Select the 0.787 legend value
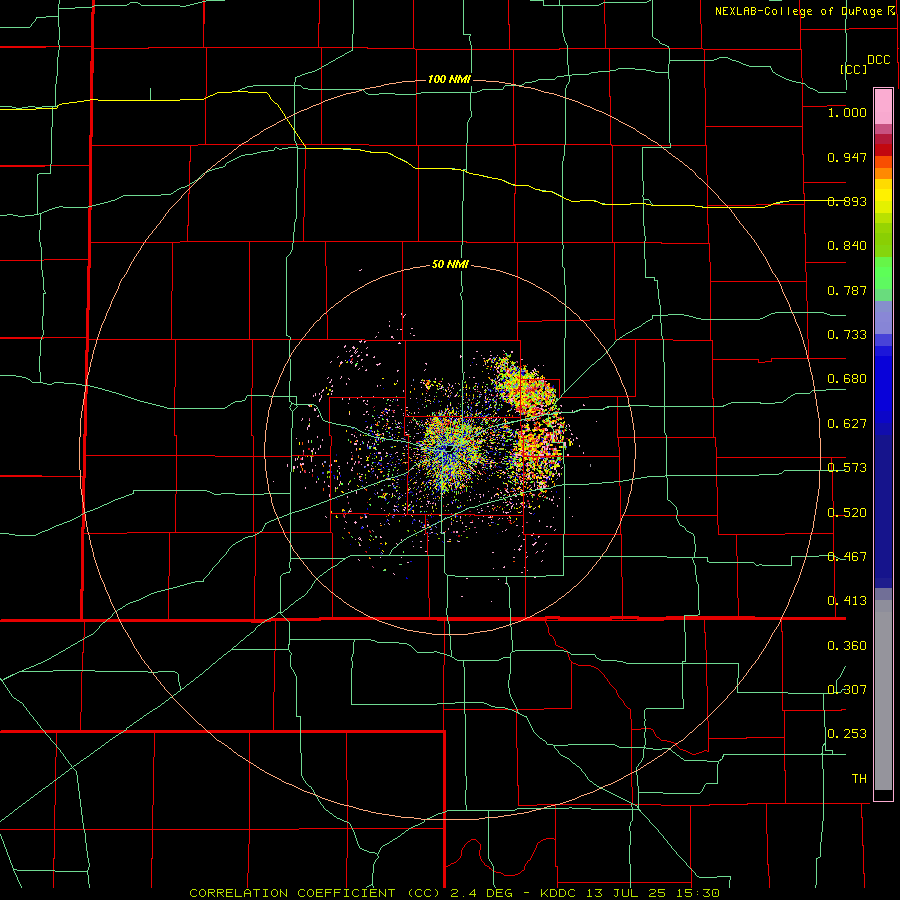 click(x=847, y=290)
